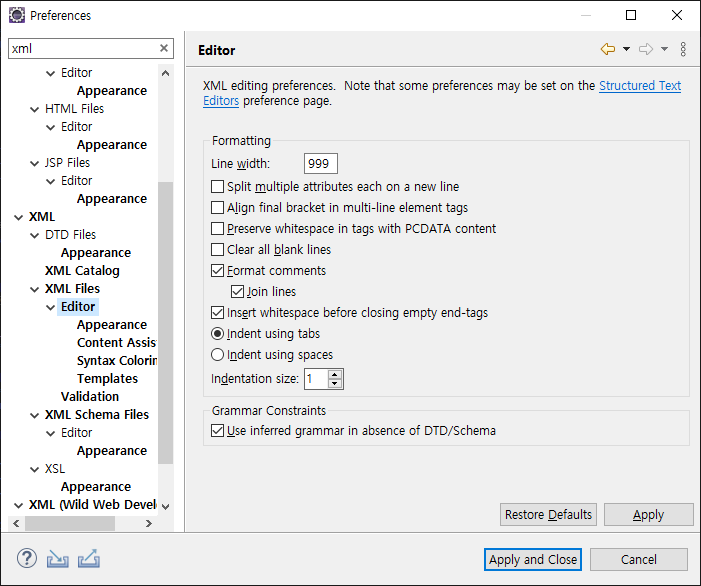This screenshot has height=586, width=701.
Task: Click the tree vertical scrollbar thumb
Action: pos(165,323)
